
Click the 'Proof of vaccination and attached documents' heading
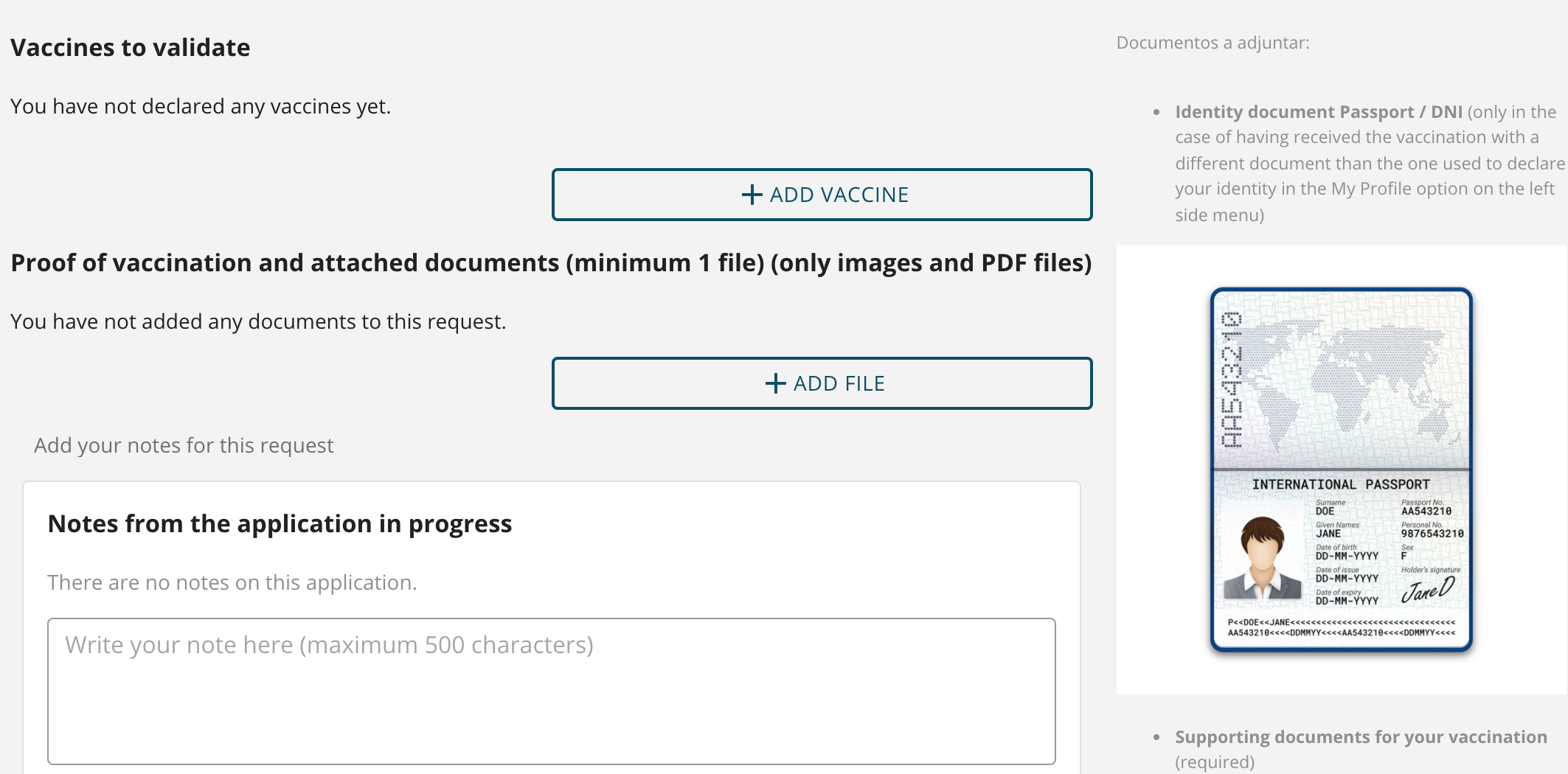[x=550, y=263]
